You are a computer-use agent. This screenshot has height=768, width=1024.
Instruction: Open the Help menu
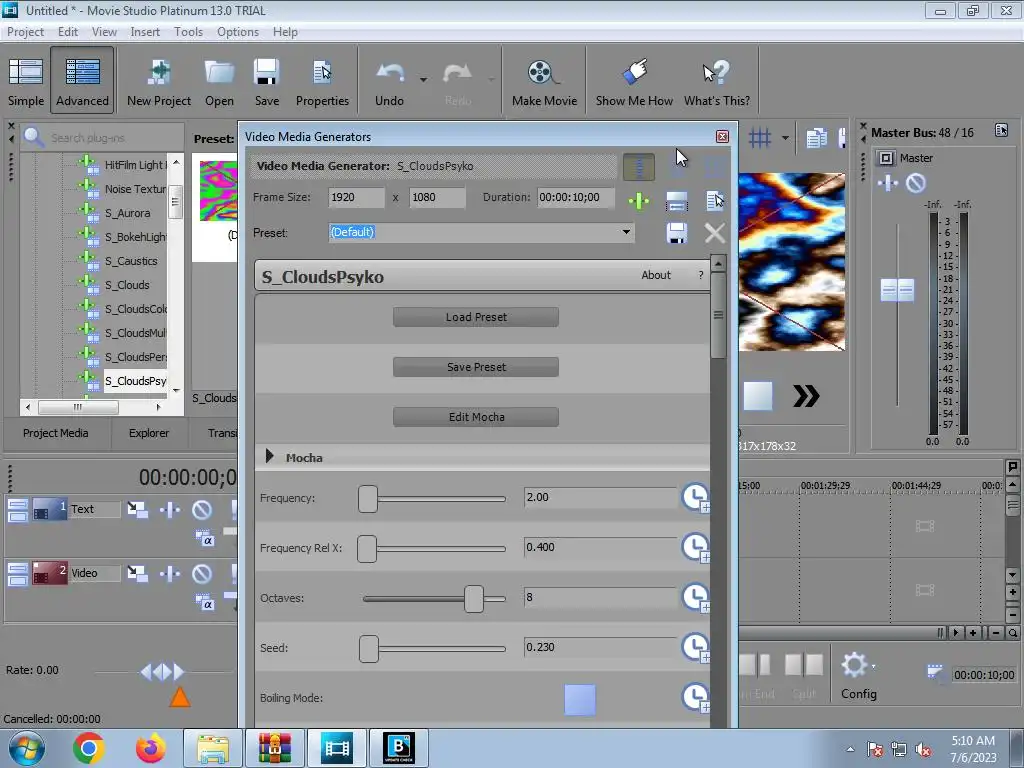285,31
